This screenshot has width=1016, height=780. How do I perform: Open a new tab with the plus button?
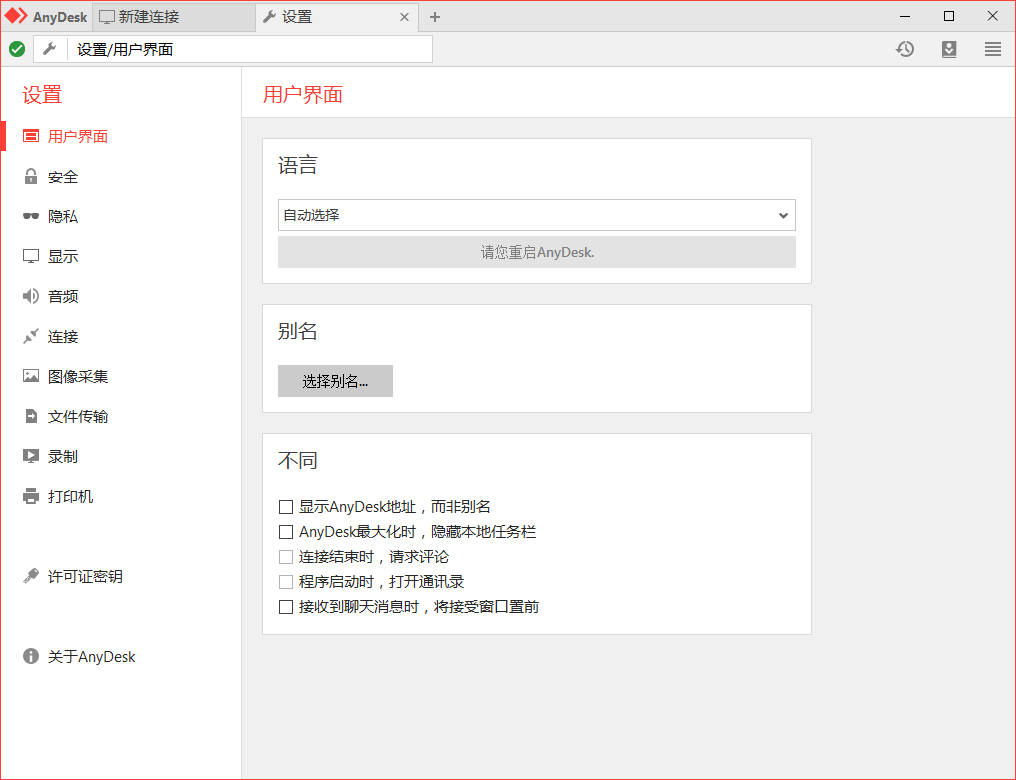pyautogui.click(x=434, y=17)
